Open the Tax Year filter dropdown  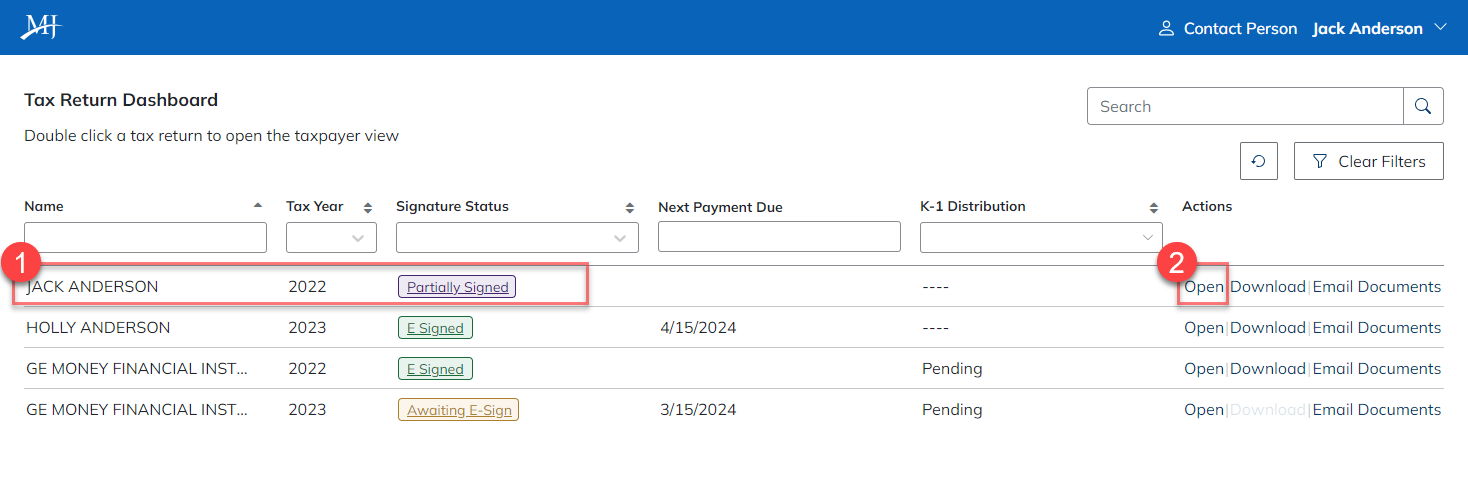pos(331,237)
